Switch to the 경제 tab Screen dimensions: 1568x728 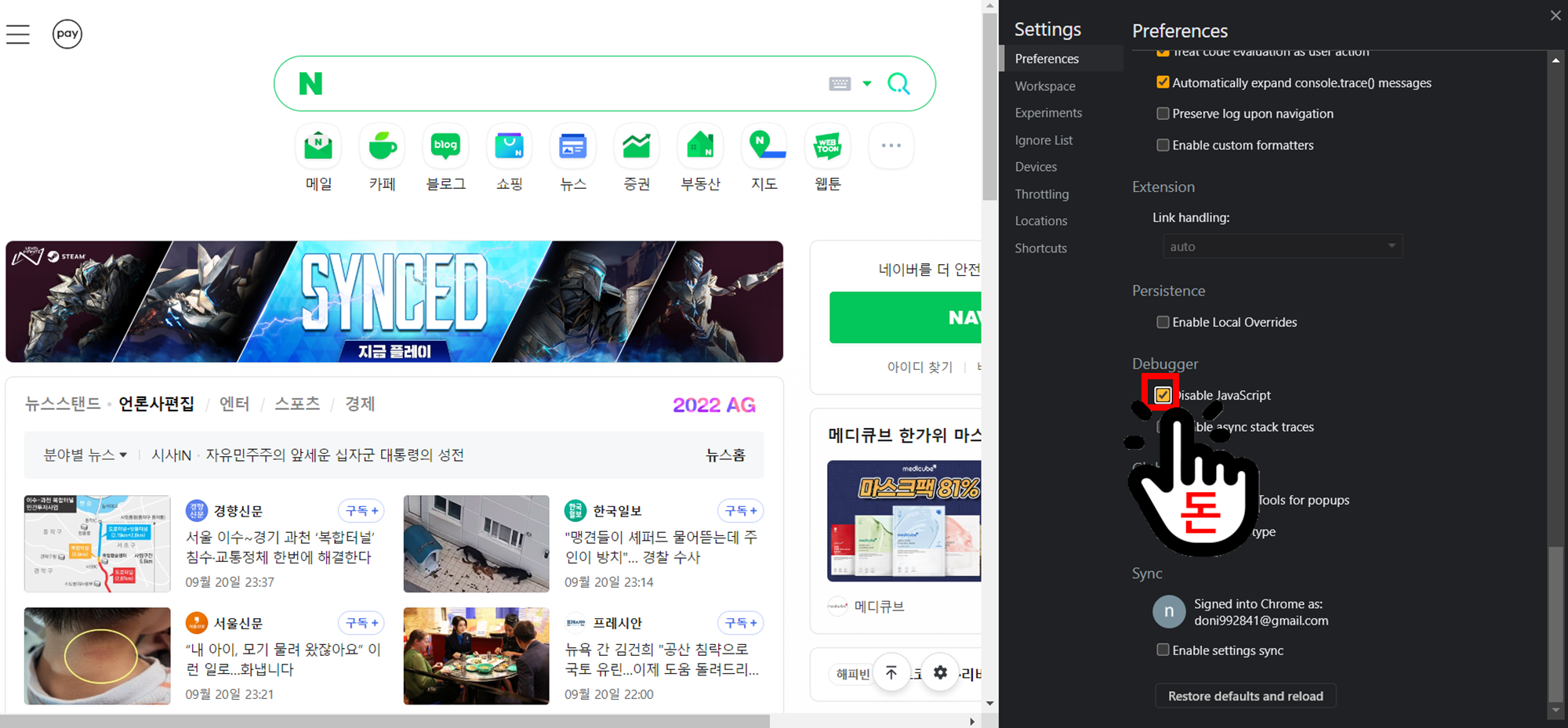pyautogui.click(x=360, y=404)
